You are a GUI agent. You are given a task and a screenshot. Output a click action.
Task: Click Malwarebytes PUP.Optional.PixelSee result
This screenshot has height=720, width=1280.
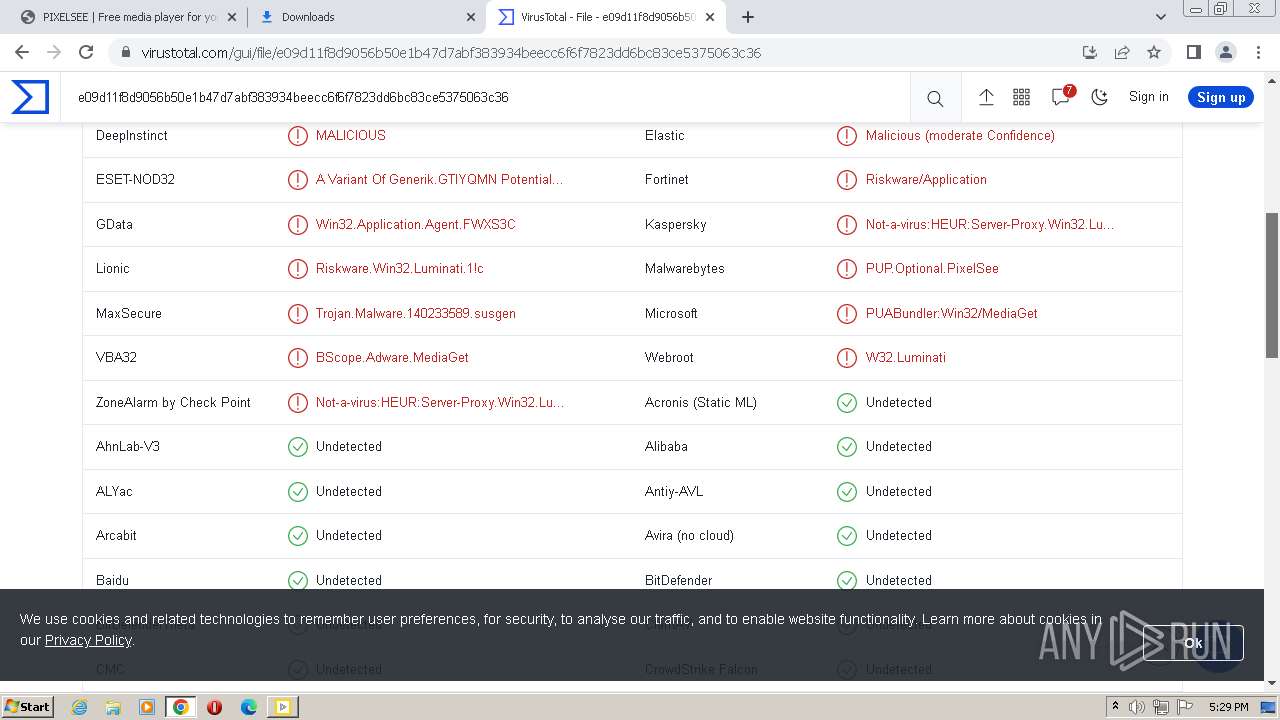932,268
